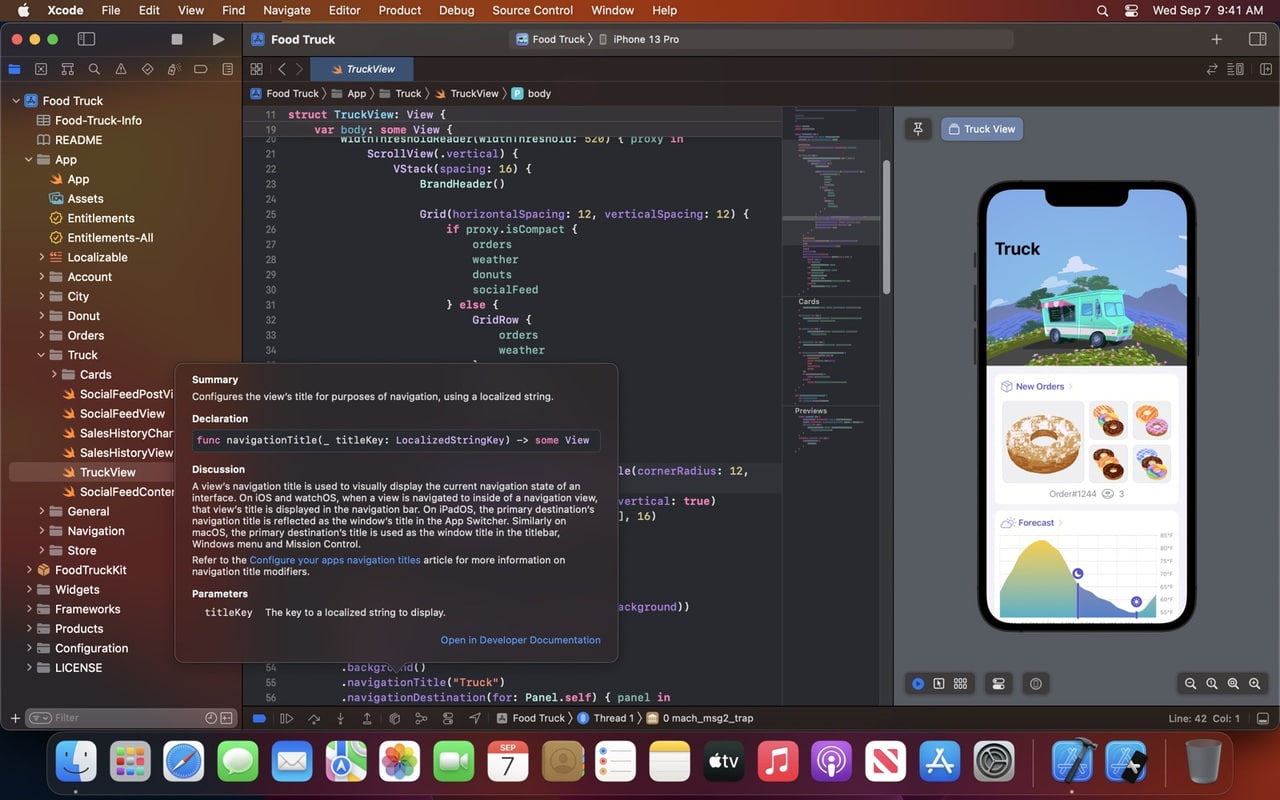Image resolution: width=1280 pixels, height=800 pixels.
Task: Click the Open in Developer Documentation link
Action: click(x=520, y=639)
